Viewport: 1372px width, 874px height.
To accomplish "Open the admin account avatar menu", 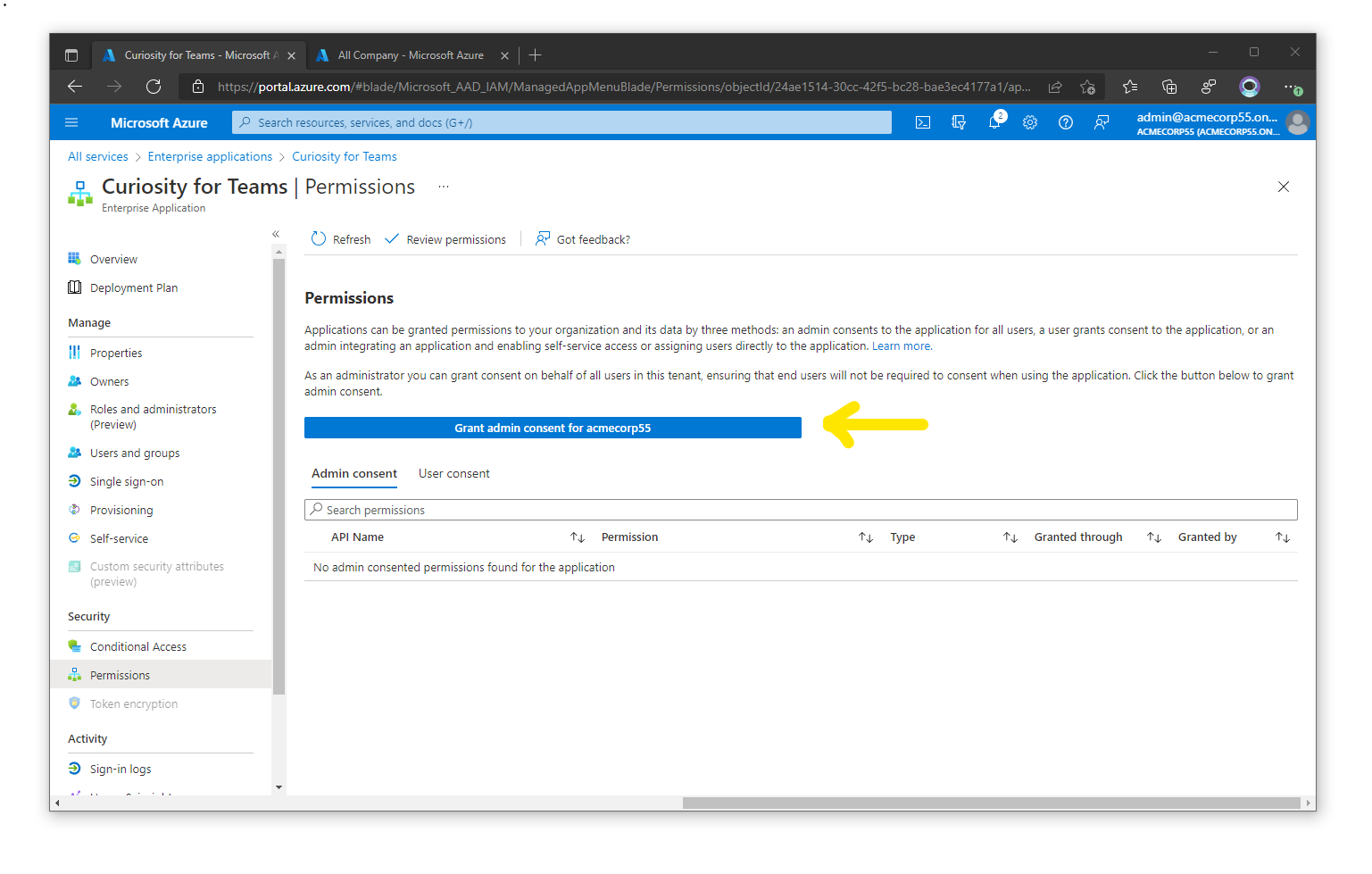I will [1298, 122].
